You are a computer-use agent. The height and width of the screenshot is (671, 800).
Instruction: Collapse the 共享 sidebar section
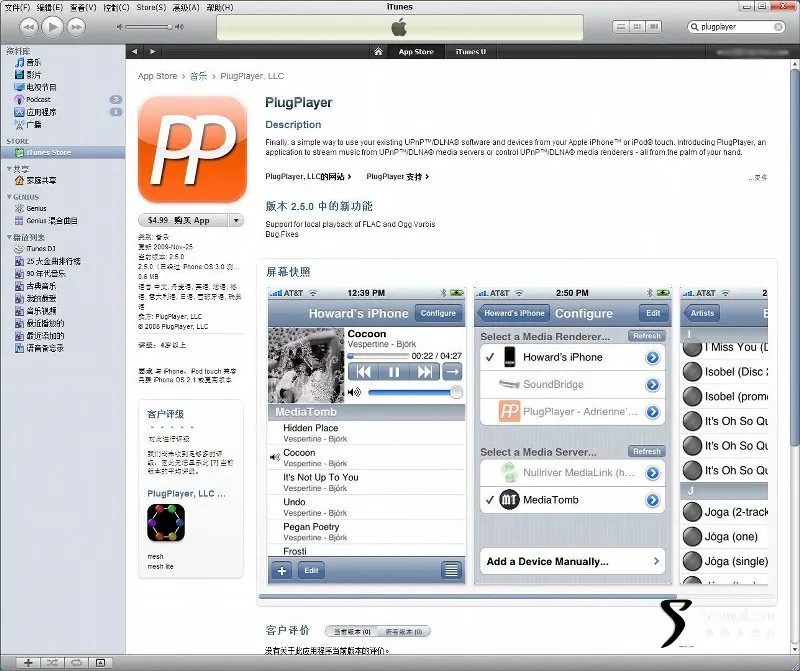9,168
